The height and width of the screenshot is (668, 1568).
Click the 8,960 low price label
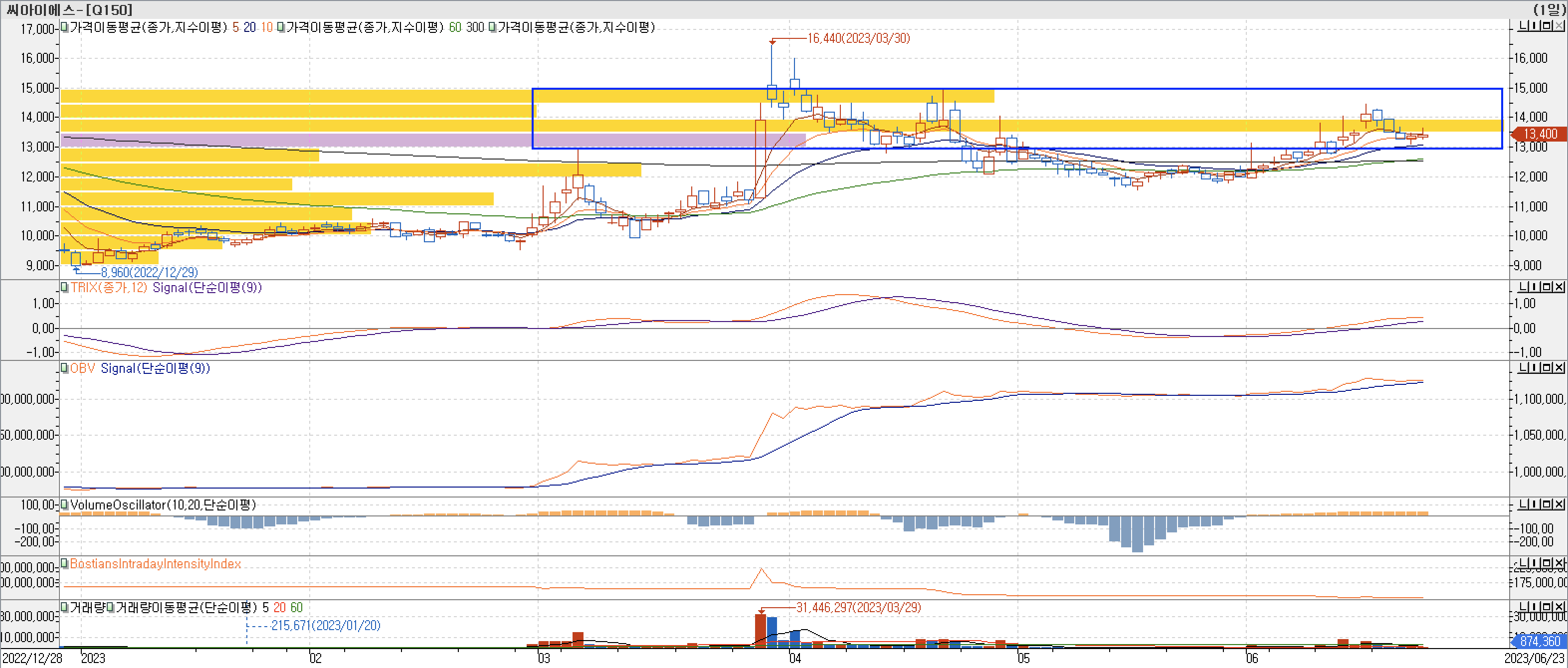tap(149, 272)
